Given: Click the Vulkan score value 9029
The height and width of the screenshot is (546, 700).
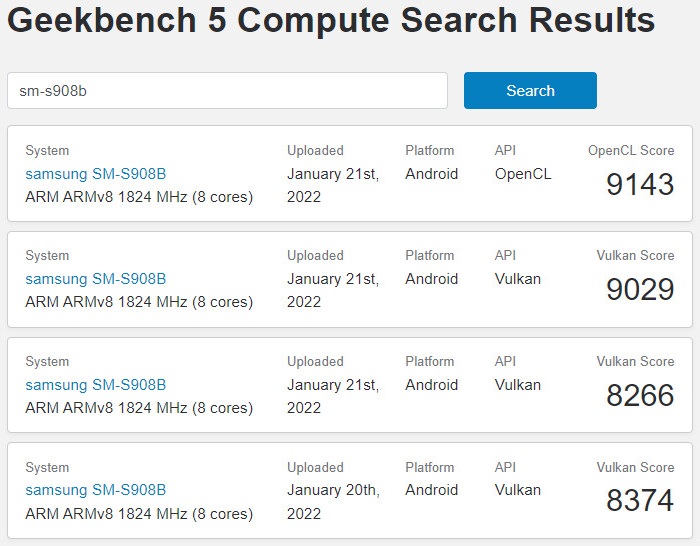Looking at the screenshot, I should tap(640, 289).
